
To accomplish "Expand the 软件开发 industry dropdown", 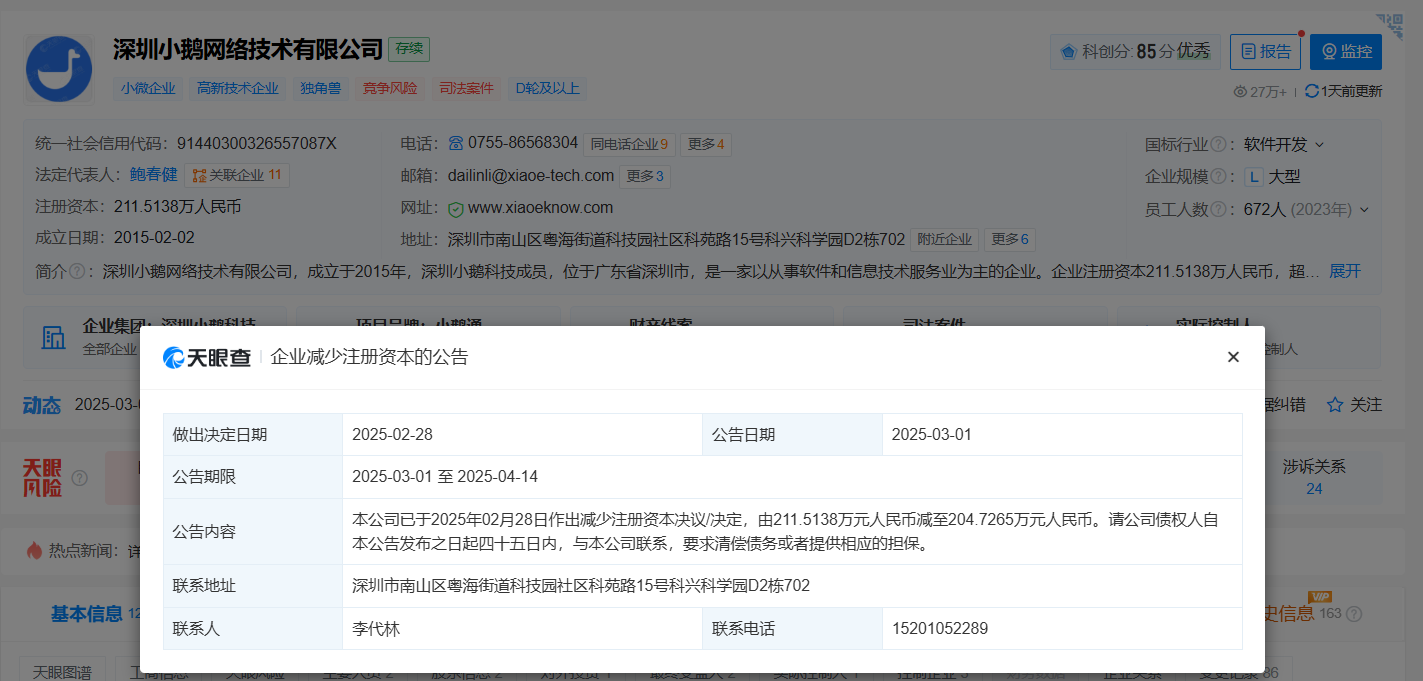I will tap(1319, 144).
